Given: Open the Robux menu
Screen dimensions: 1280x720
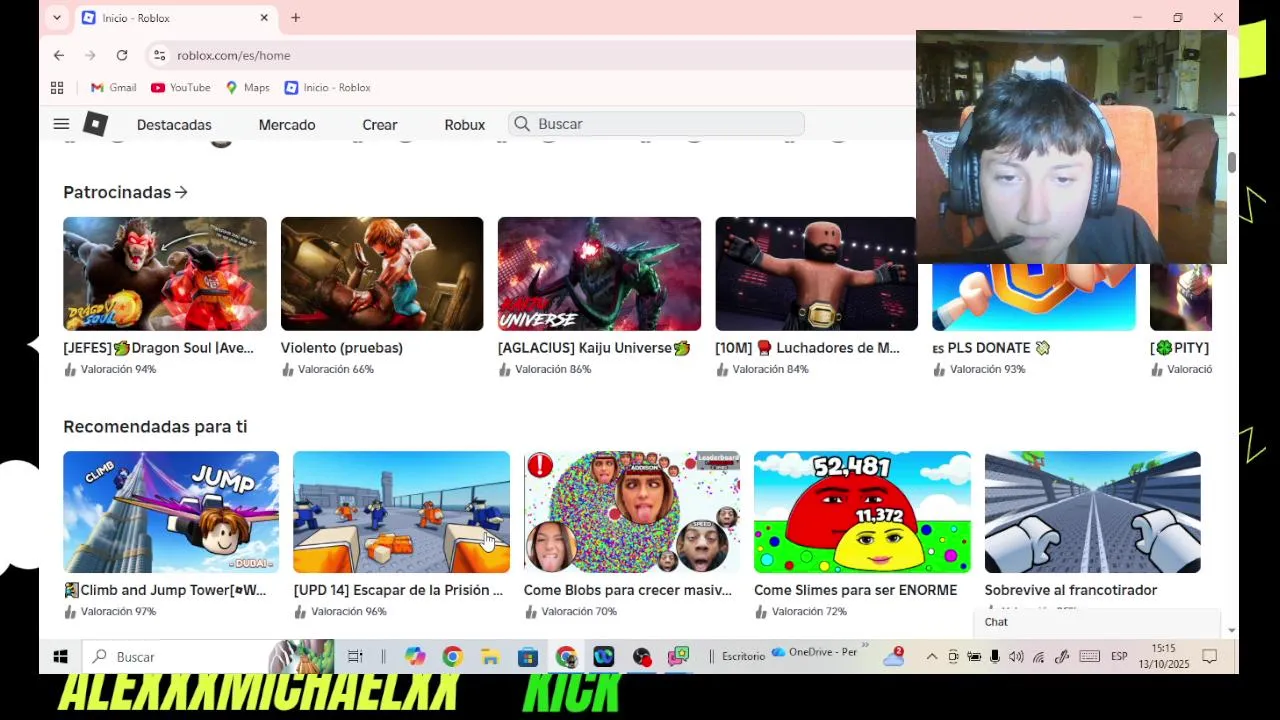Looking at the screenshot, I should click(465, 125).
